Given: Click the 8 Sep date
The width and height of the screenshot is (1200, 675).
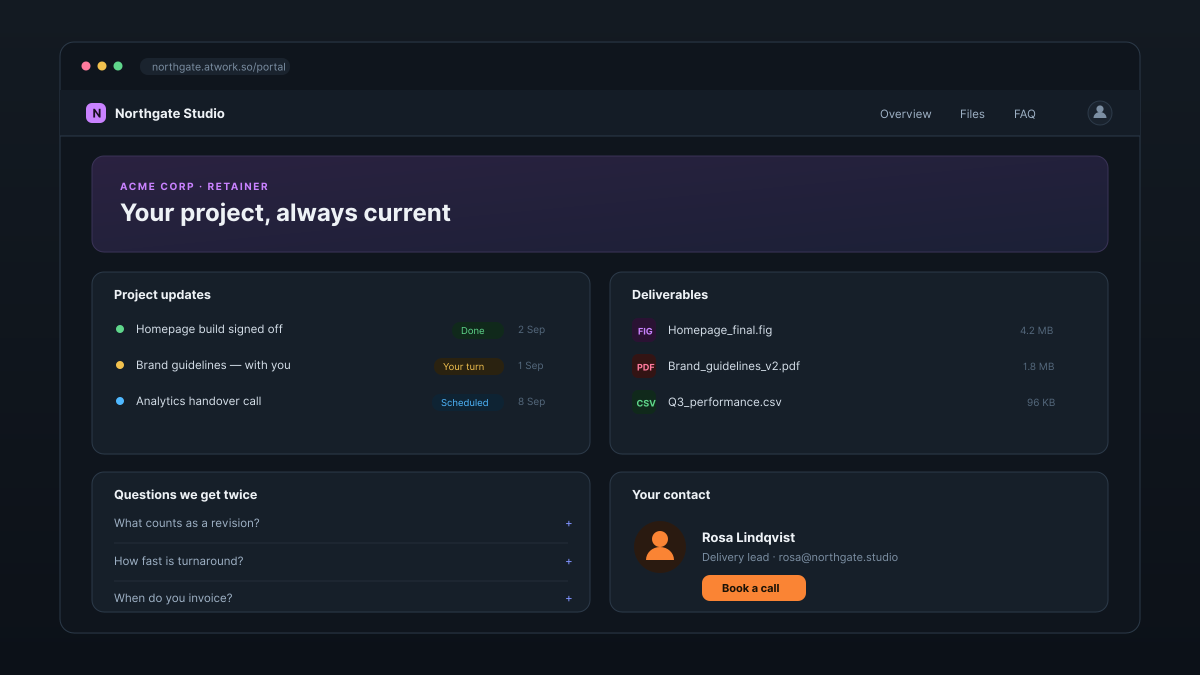Looking at the screenshot, I should [x=532, y=402].
